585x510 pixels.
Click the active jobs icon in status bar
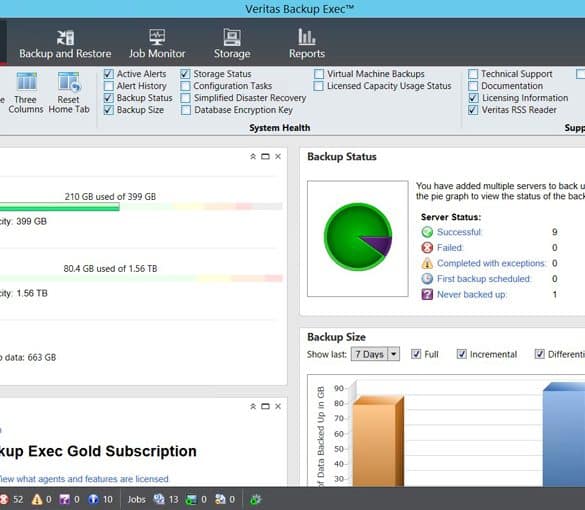191,500
